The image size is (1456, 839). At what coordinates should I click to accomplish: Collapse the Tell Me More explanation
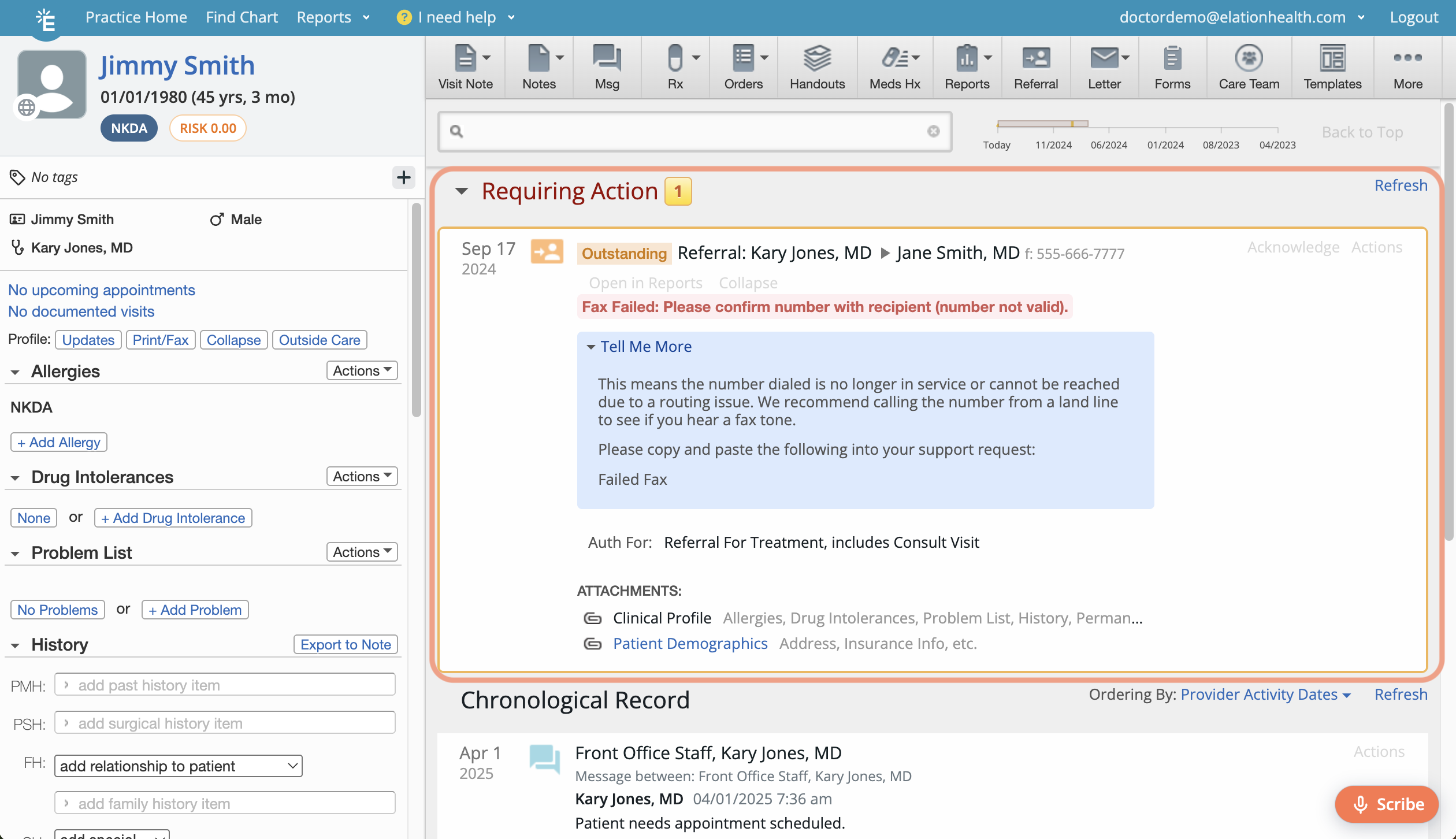(592, 347)
